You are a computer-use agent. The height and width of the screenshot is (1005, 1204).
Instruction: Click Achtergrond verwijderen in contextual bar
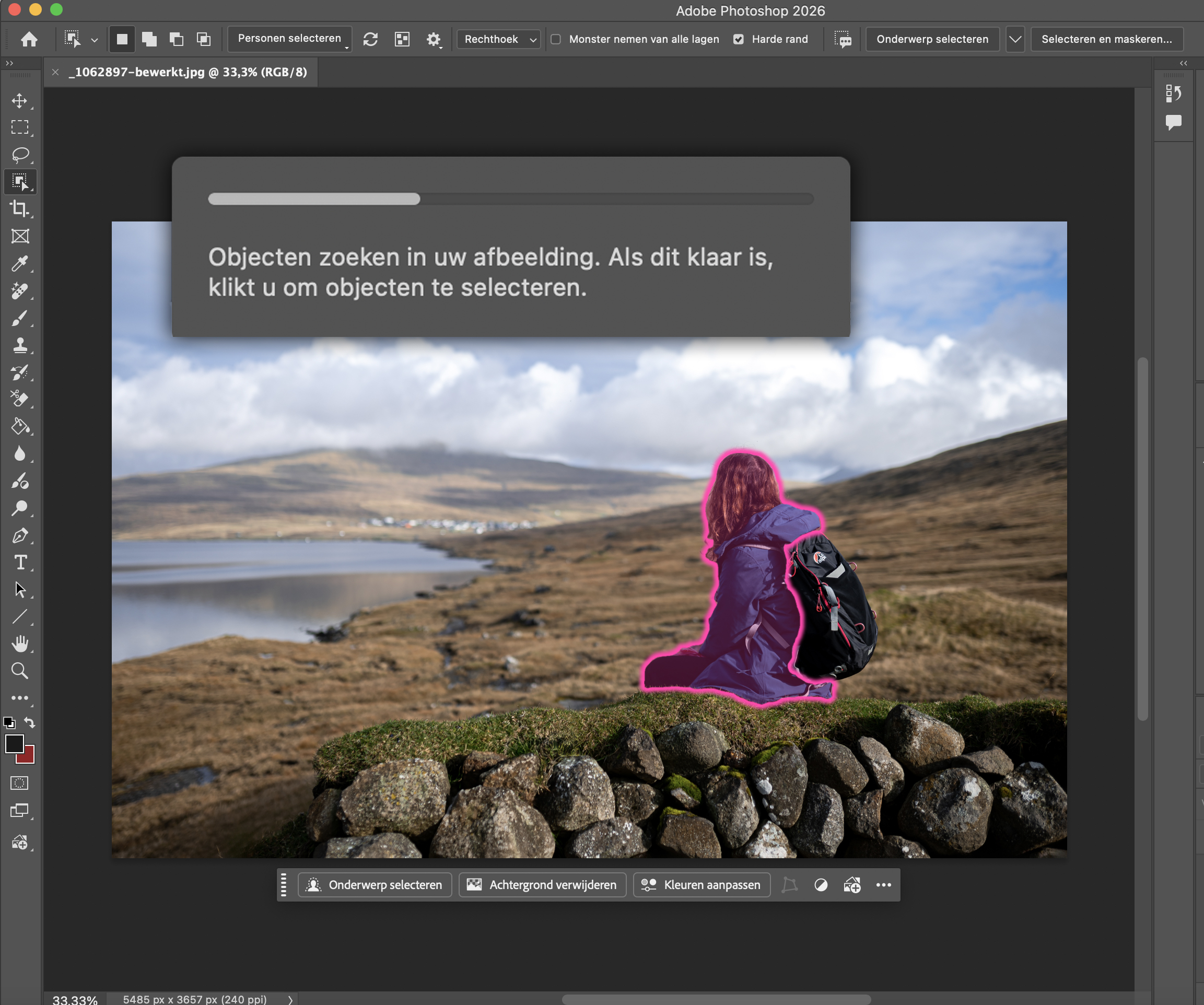point(542,885)
